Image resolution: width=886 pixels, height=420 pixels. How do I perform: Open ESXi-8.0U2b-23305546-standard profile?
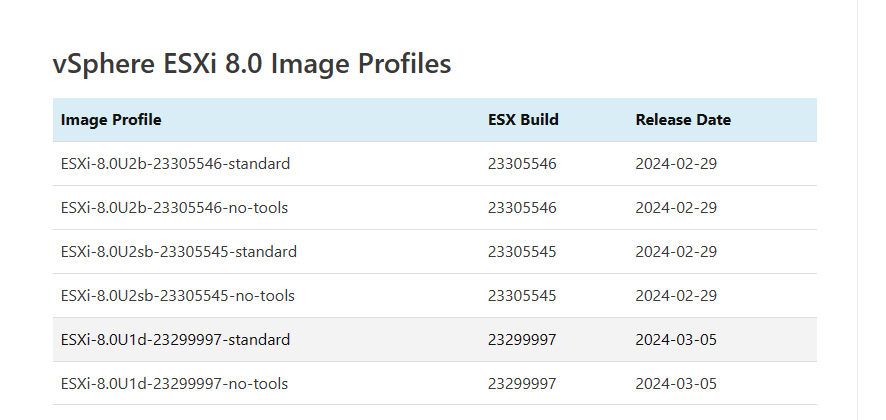tap(175, 164)
